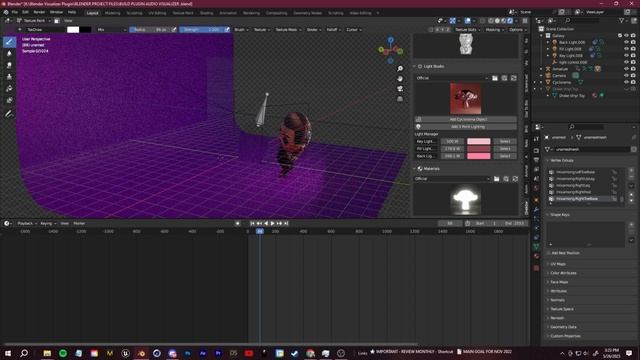Select the Draw brush tool

point(9,42)
